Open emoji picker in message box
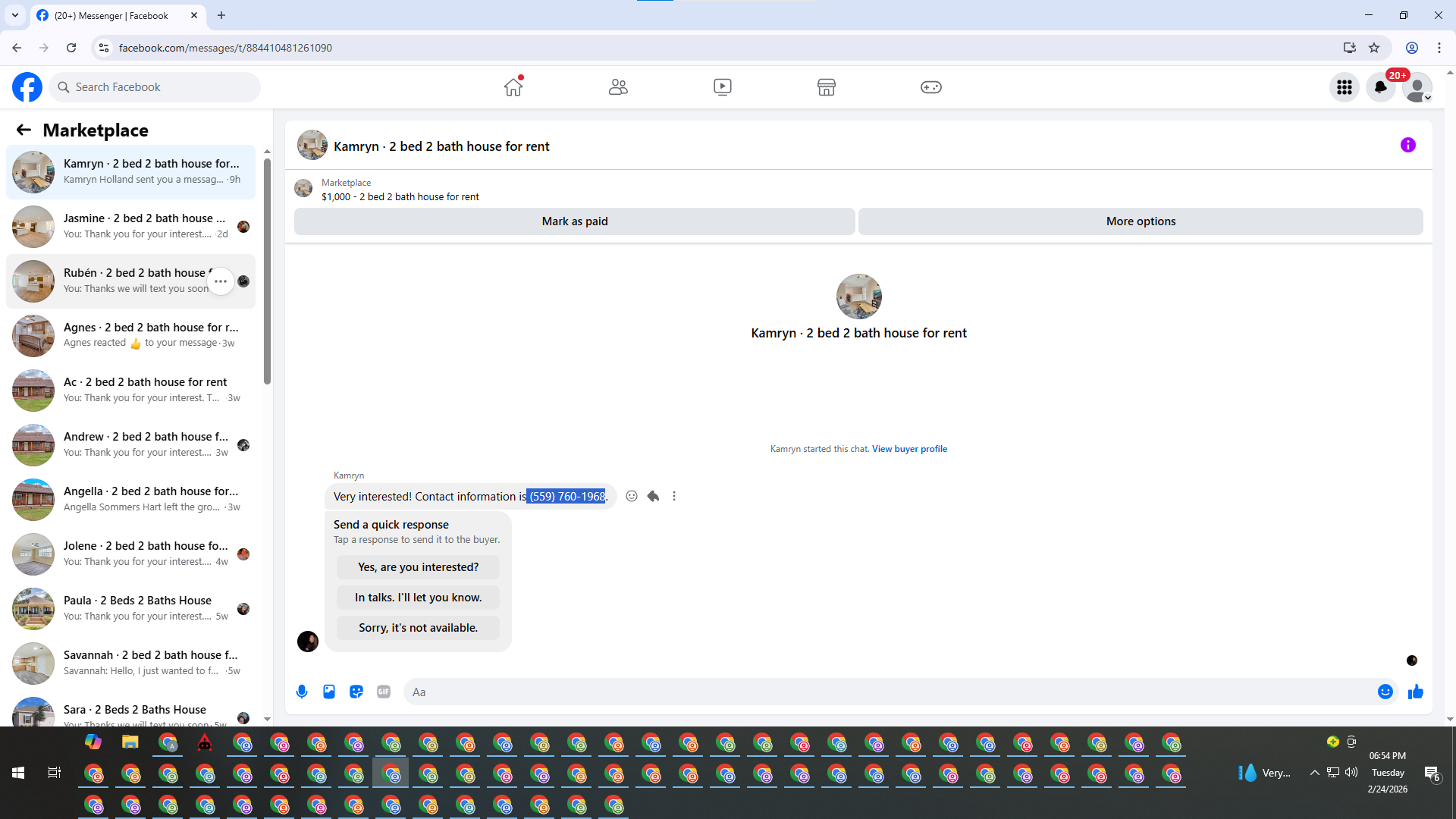 1385,692
